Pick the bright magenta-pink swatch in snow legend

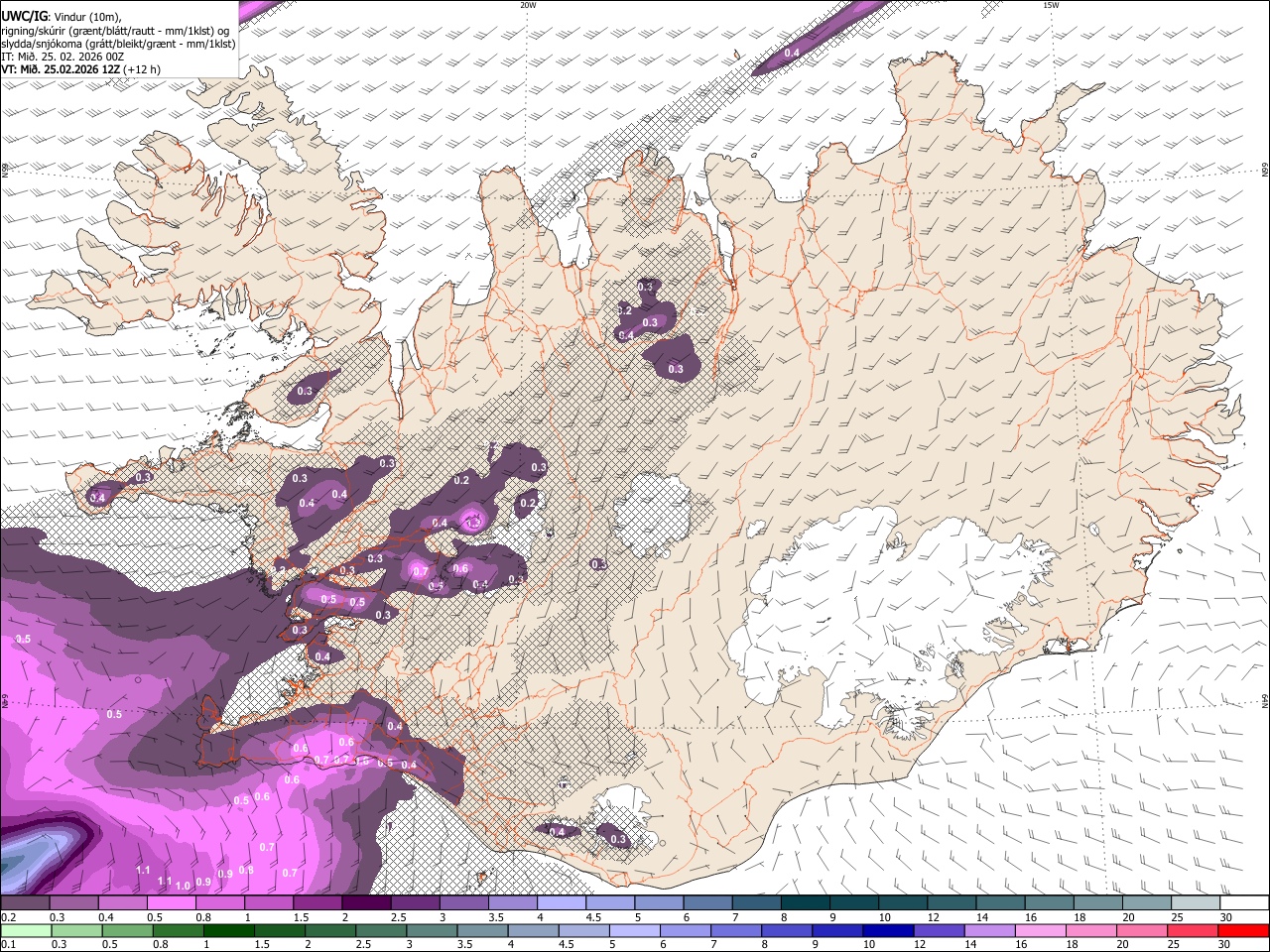pyautogui.click(x=171, y=902)
